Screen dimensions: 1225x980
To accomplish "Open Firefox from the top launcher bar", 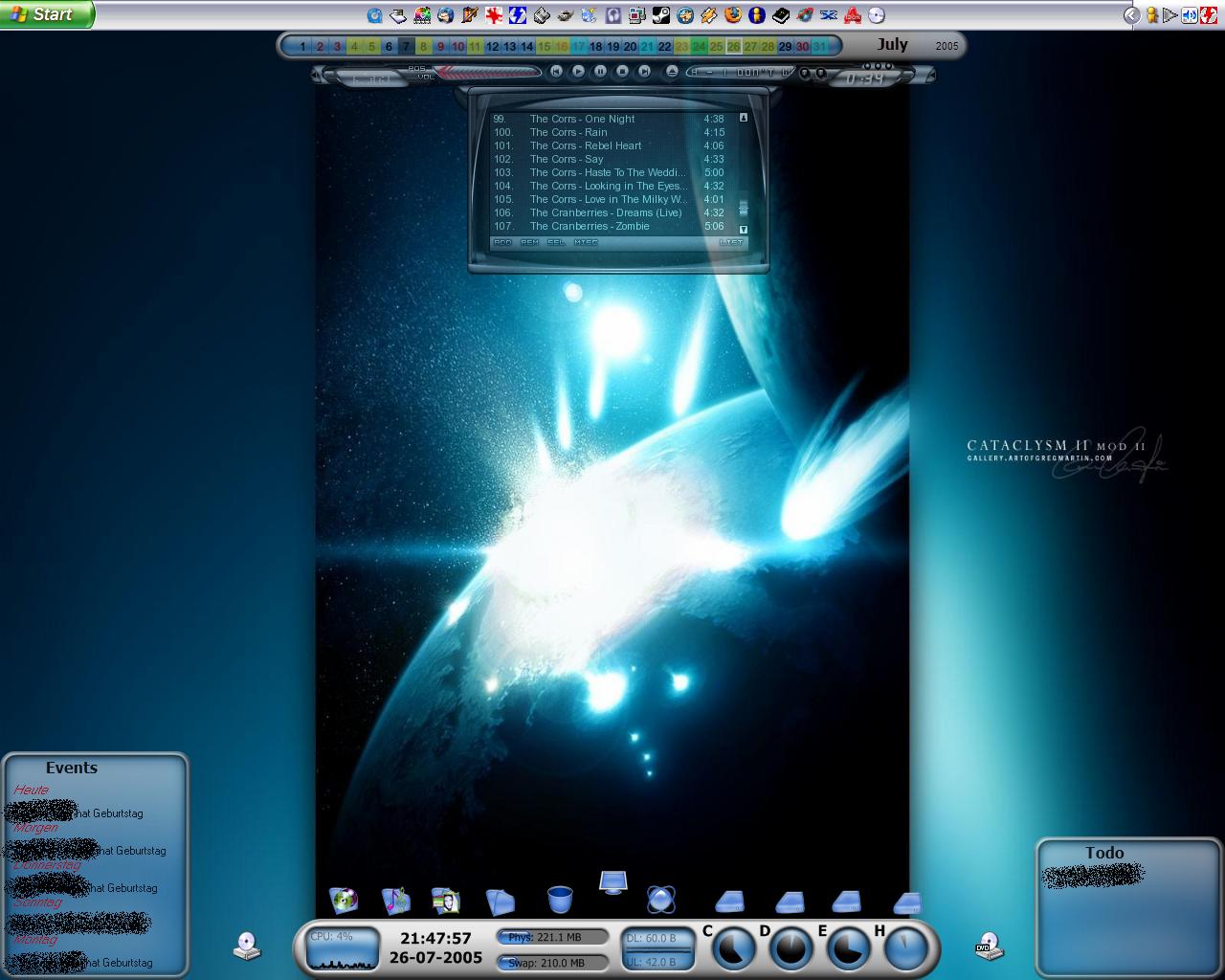I will 733,15.
